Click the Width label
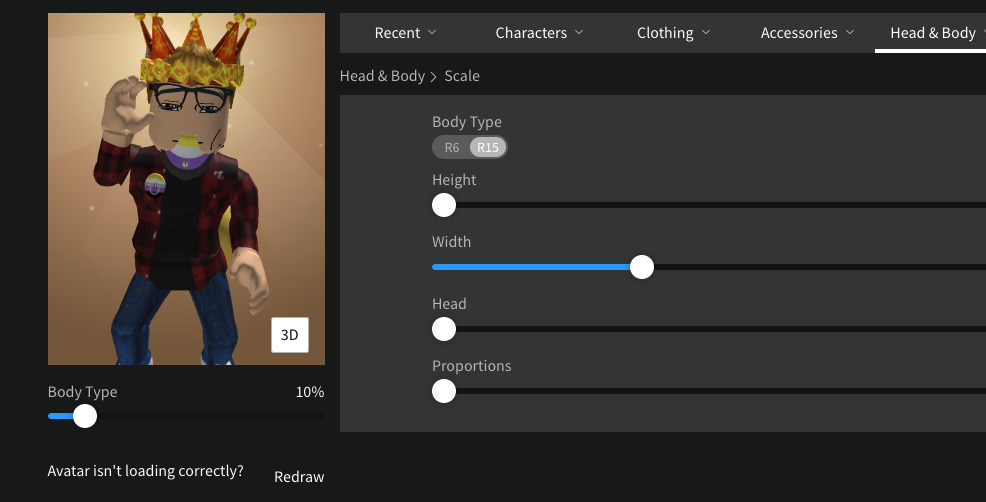Screen dimensions: 986x502 [451, 242]
